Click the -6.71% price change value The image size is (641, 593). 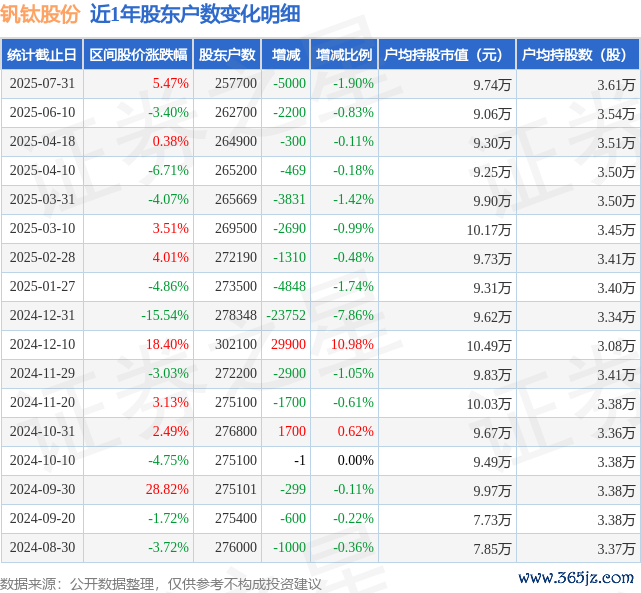pos(168,170)
